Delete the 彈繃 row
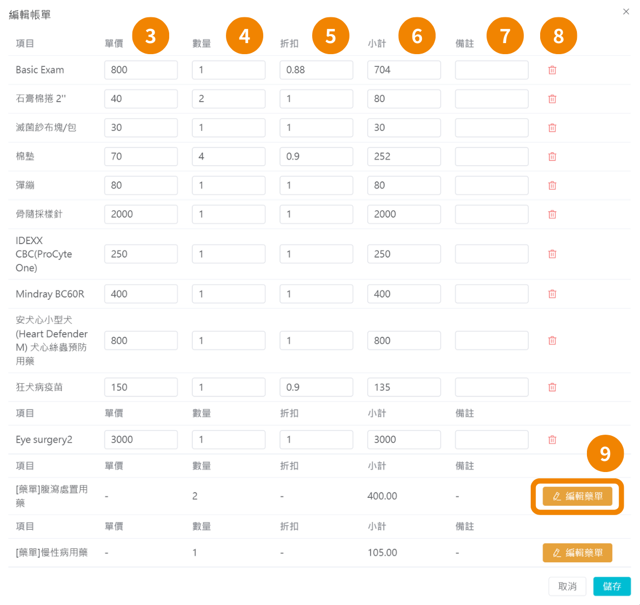640x605 pixels. (x=552, y=185)
